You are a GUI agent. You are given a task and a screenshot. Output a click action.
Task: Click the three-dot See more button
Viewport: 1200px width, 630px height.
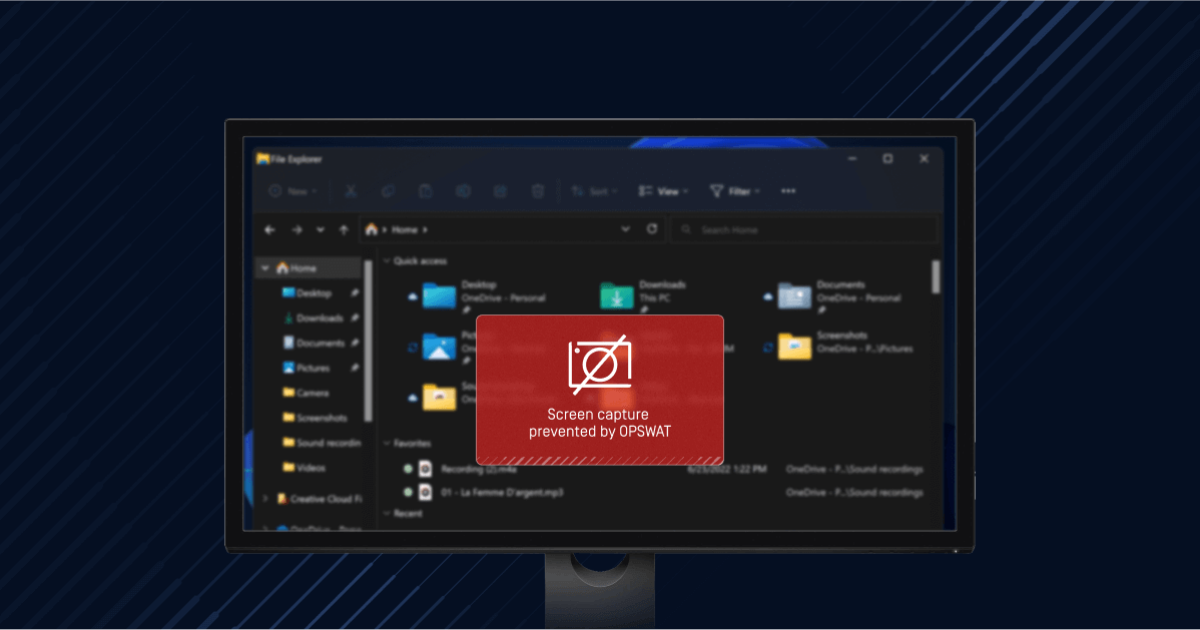click(x=788, y=191)
